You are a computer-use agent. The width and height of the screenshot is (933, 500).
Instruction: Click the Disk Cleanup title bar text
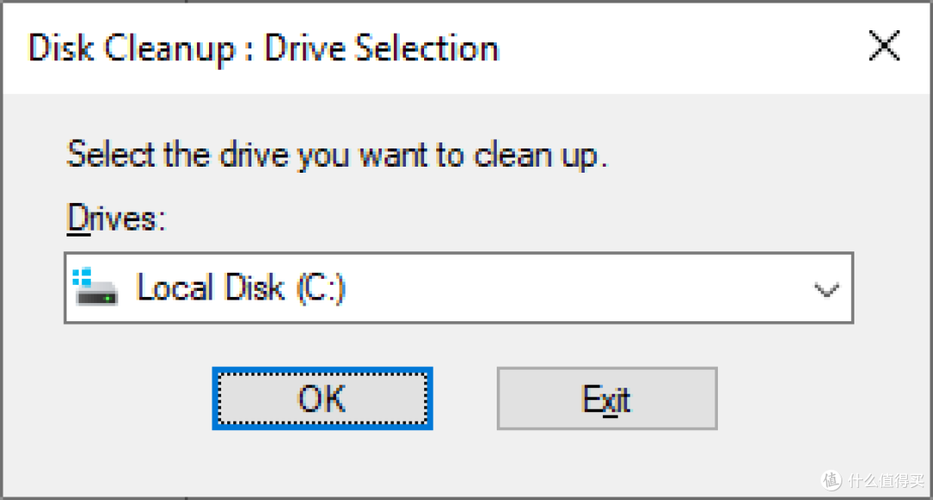tap(263, 48)
